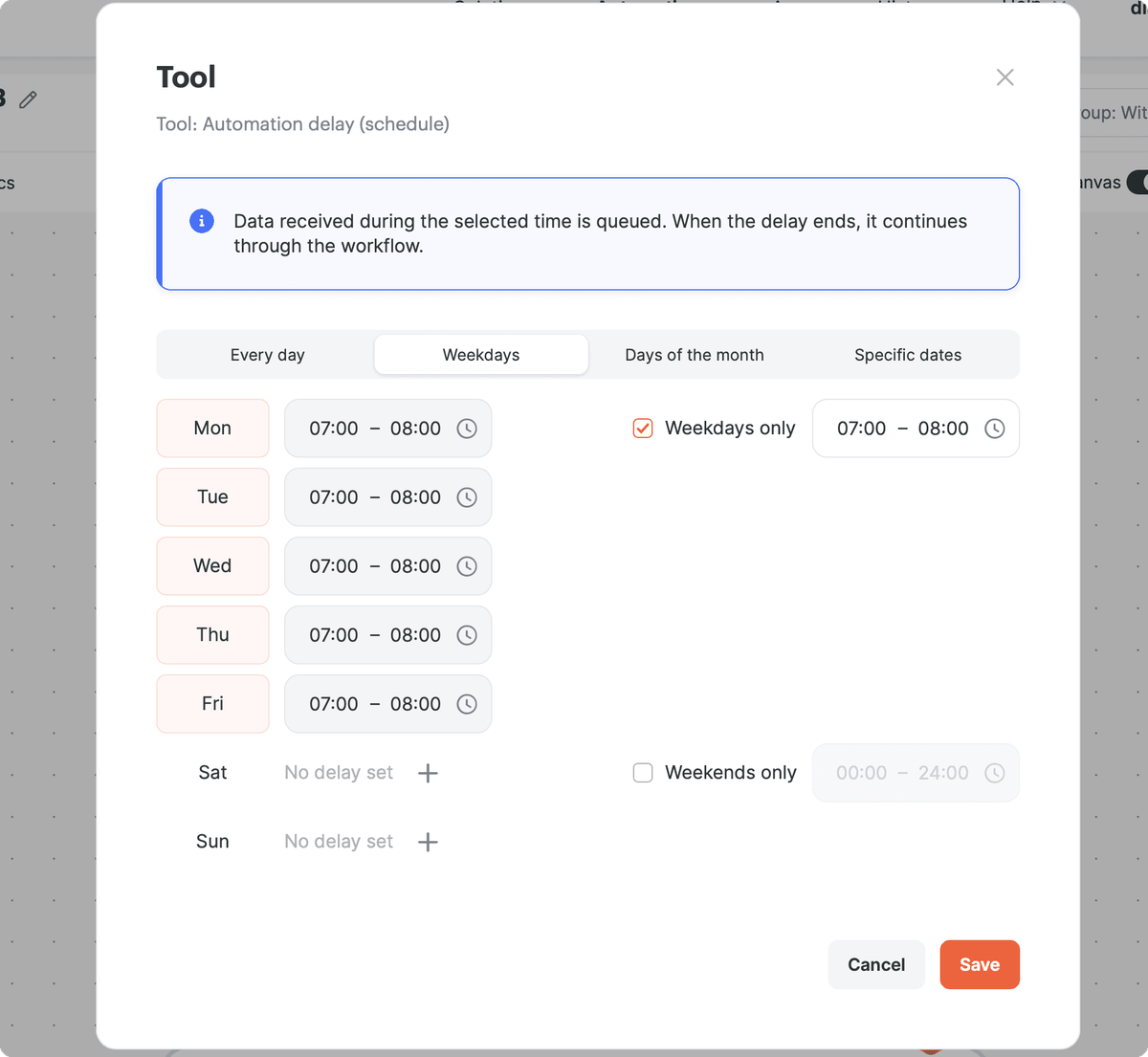Add a delay for Saturday with plus icon
The image size is (1148, 1057).
[428, 773]
